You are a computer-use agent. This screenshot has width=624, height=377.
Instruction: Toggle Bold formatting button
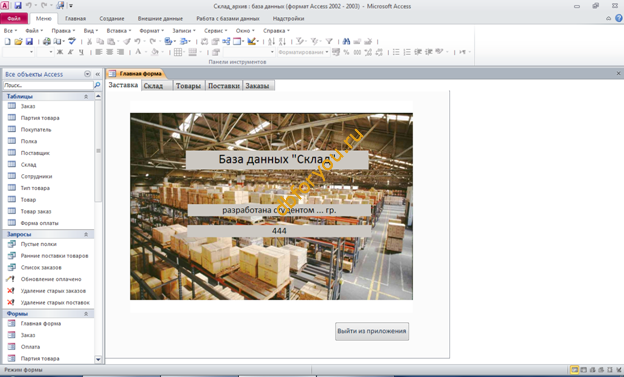coord(60,52)
